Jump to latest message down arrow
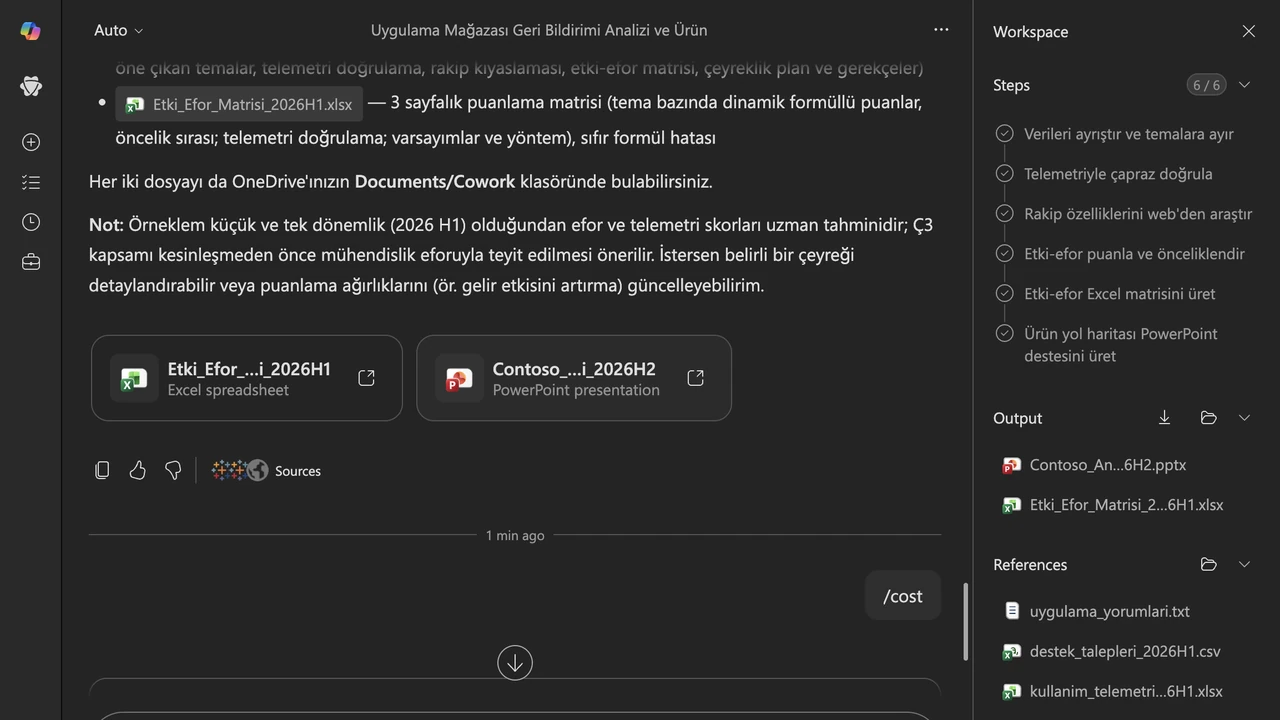Image resolution: width=1280 pixels, height=720 pixels. 515,662
